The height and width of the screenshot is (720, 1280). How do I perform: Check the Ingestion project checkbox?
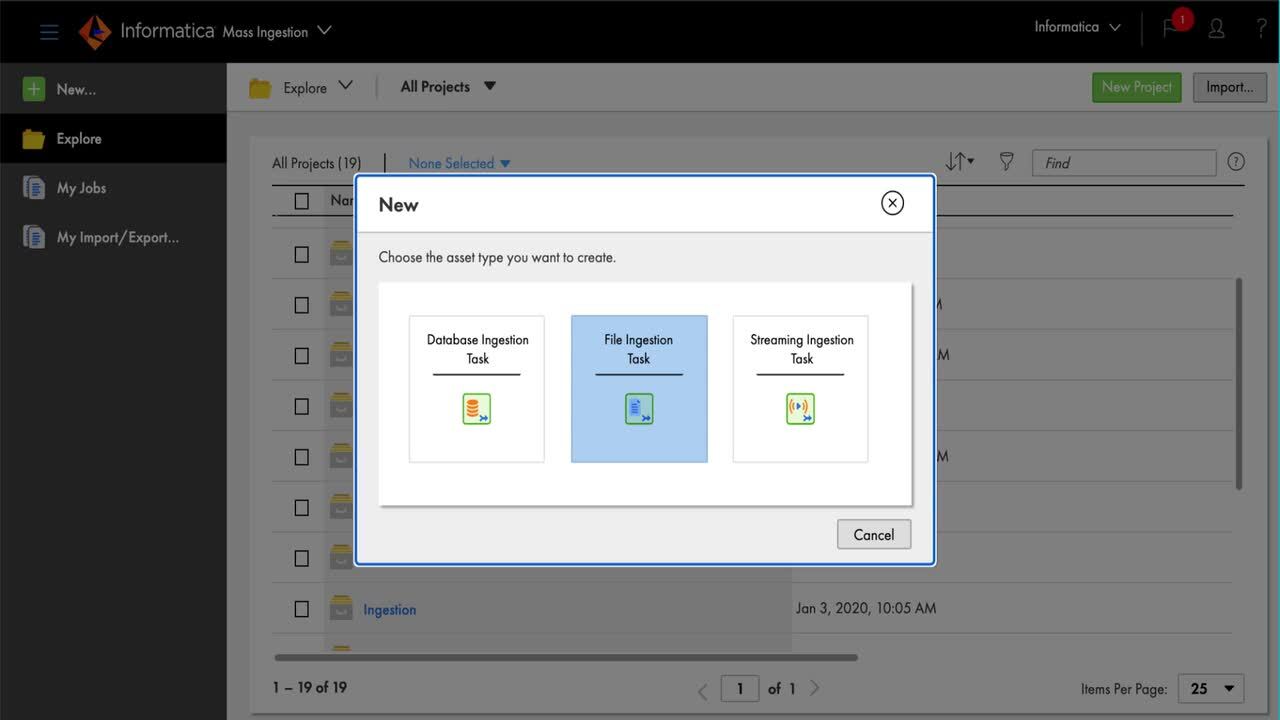pos(302,609)
